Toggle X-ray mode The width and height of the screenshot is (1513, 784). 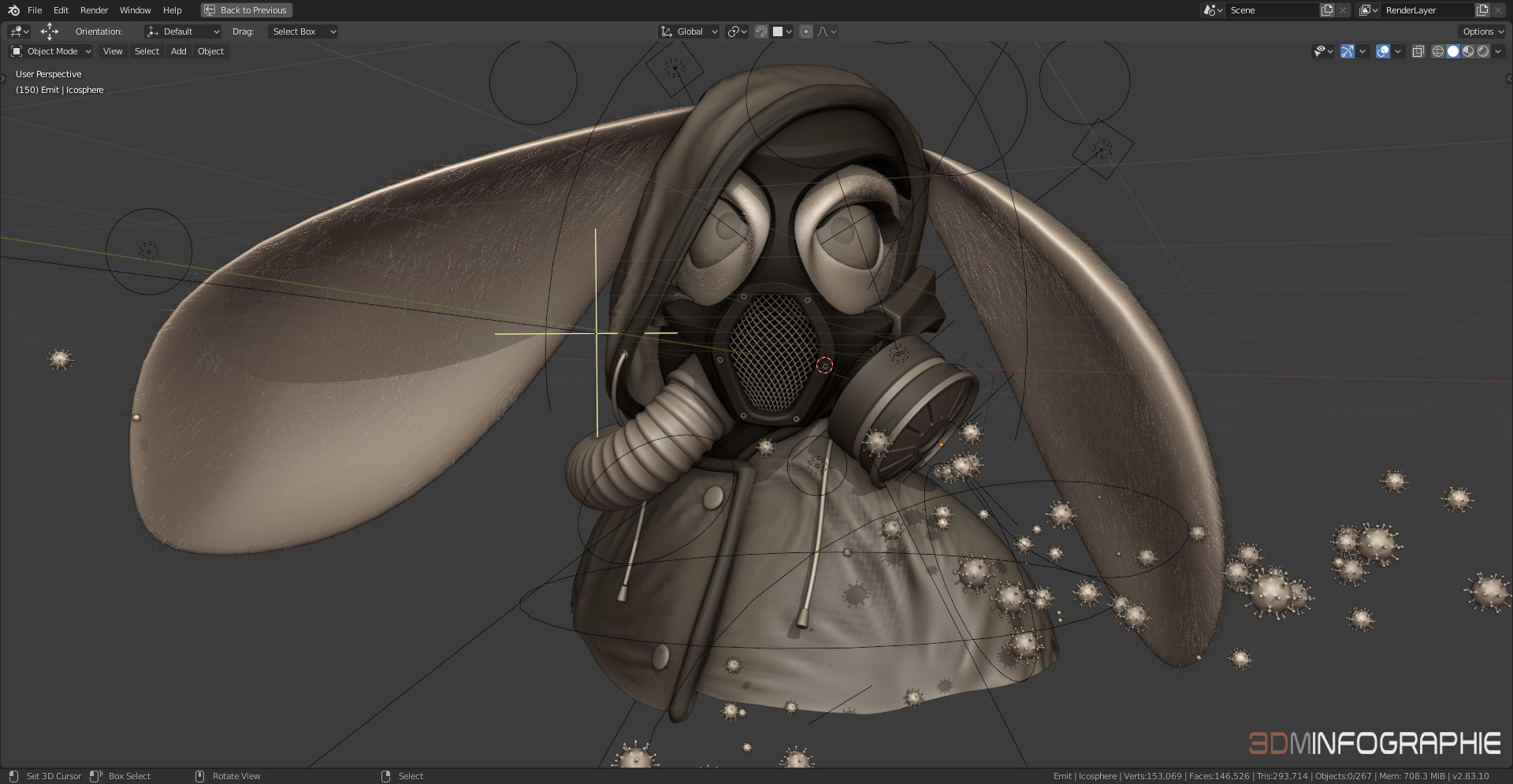click(x=1418, y=51)
